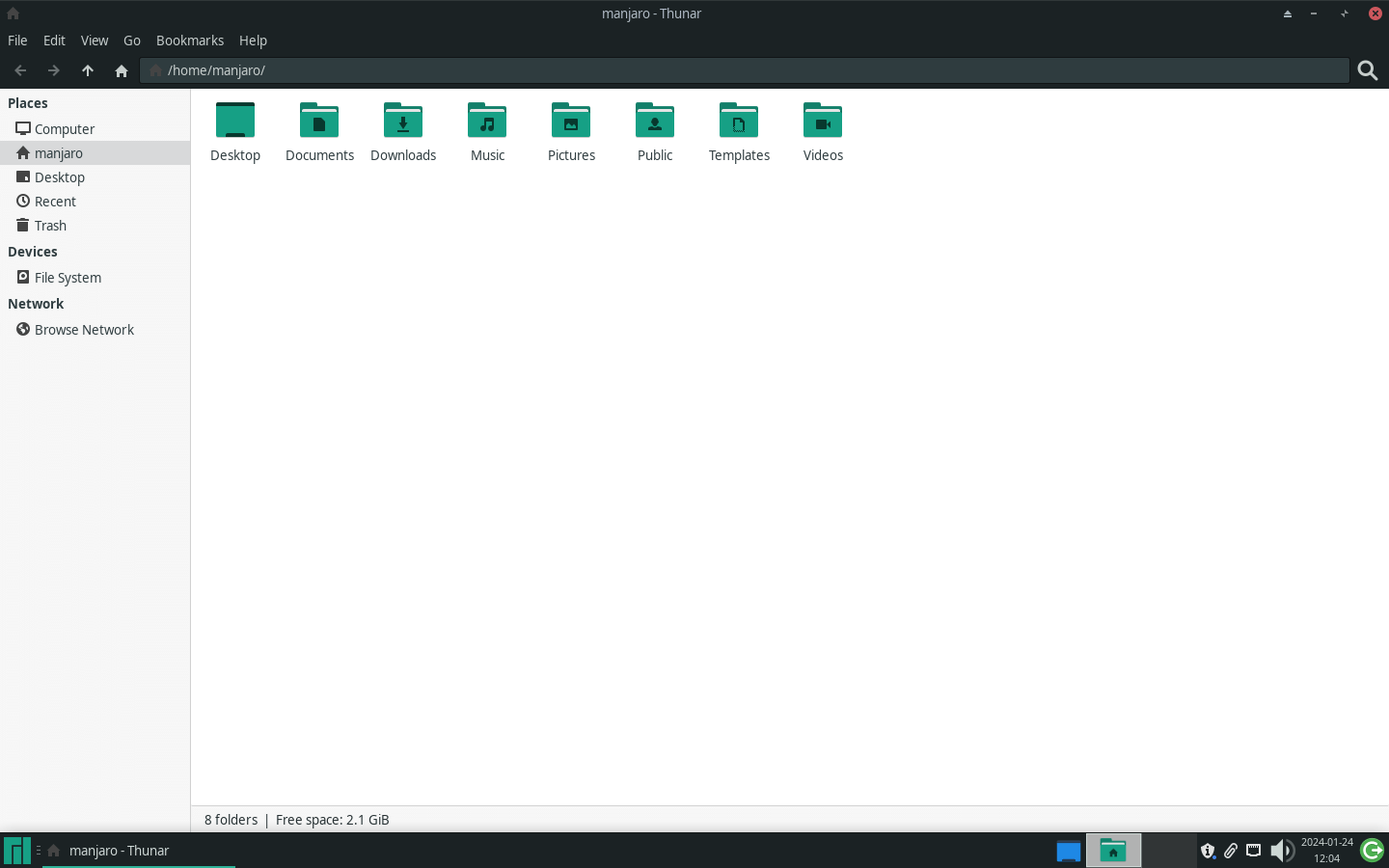Open the View menu

coord(95,40)
